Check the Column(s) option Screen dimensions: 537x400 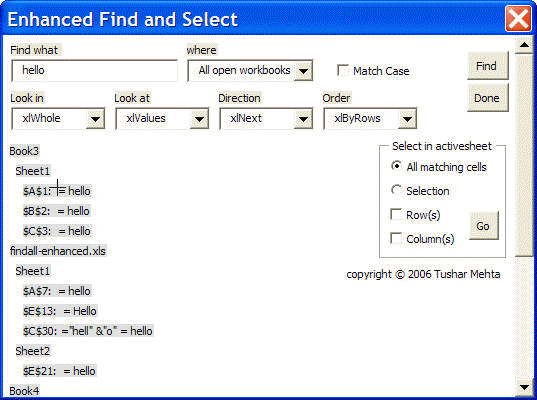[396, 238]
